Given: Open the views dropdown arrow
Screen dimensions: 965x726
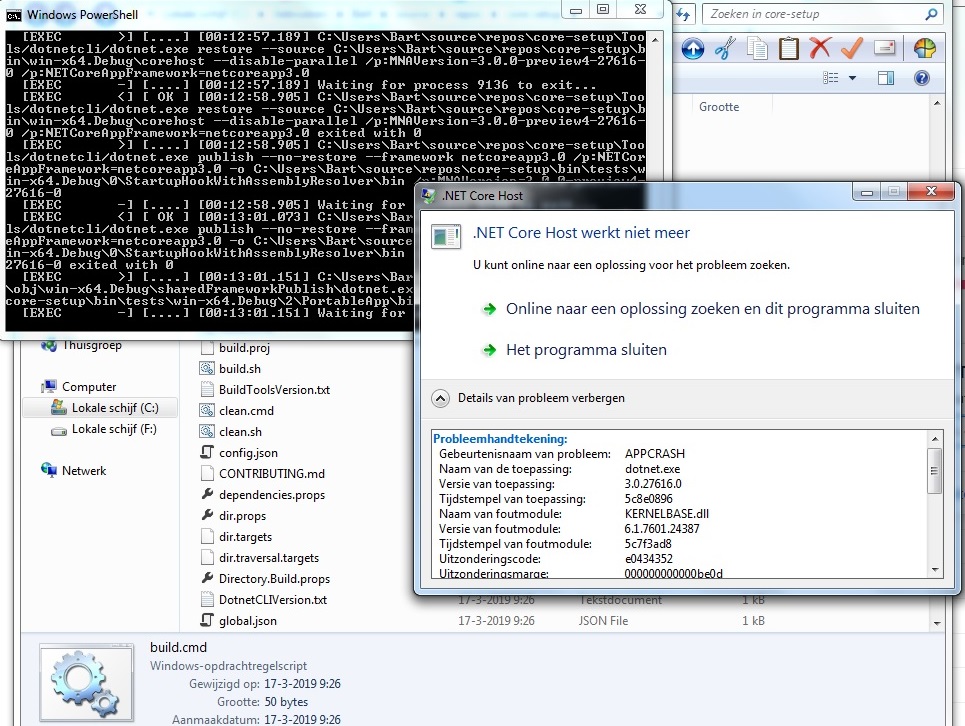Looking at the screenshot, I should click(852, 78).
